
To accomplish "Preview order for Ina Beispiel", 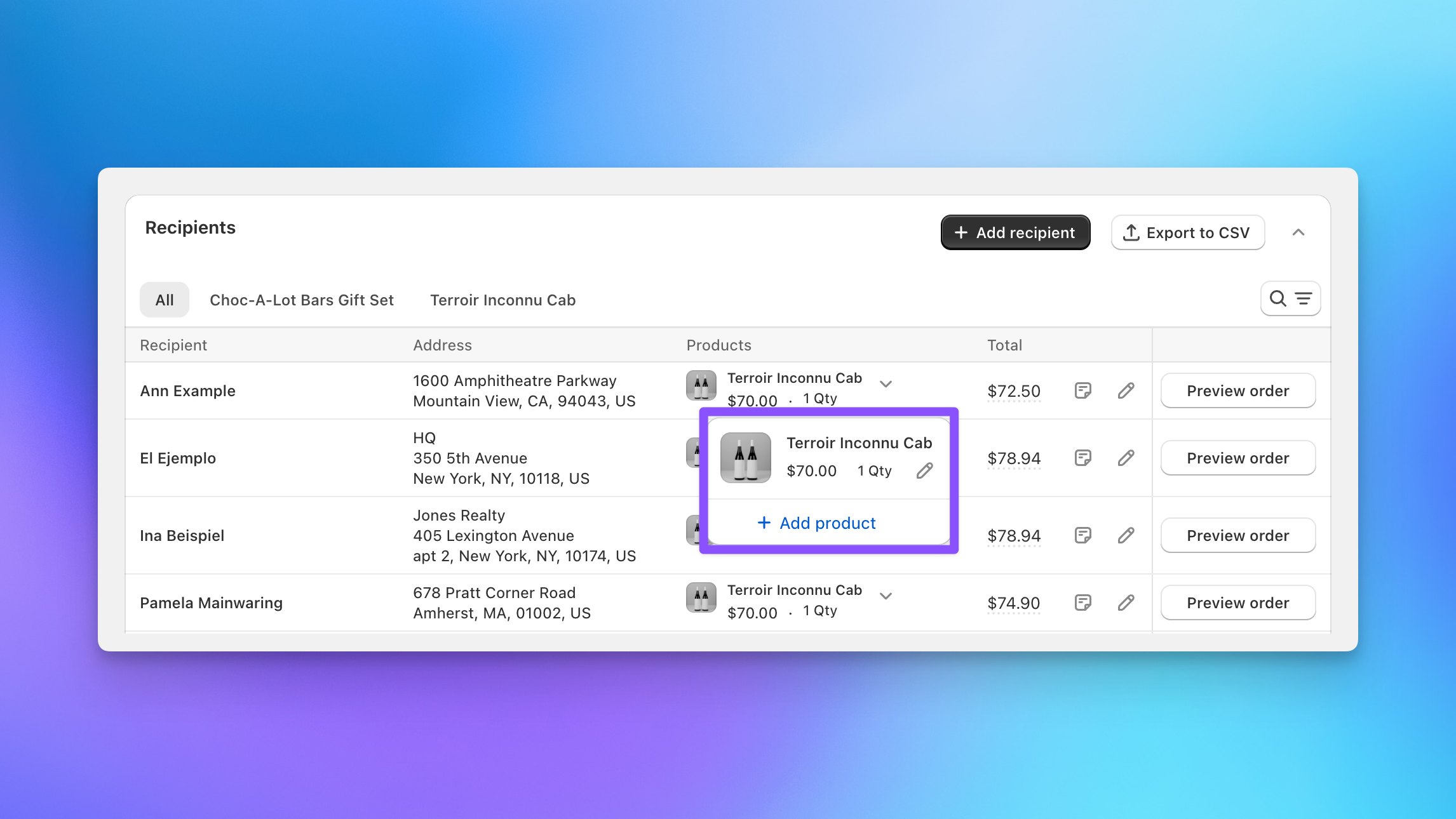I will click(1238, 535).
